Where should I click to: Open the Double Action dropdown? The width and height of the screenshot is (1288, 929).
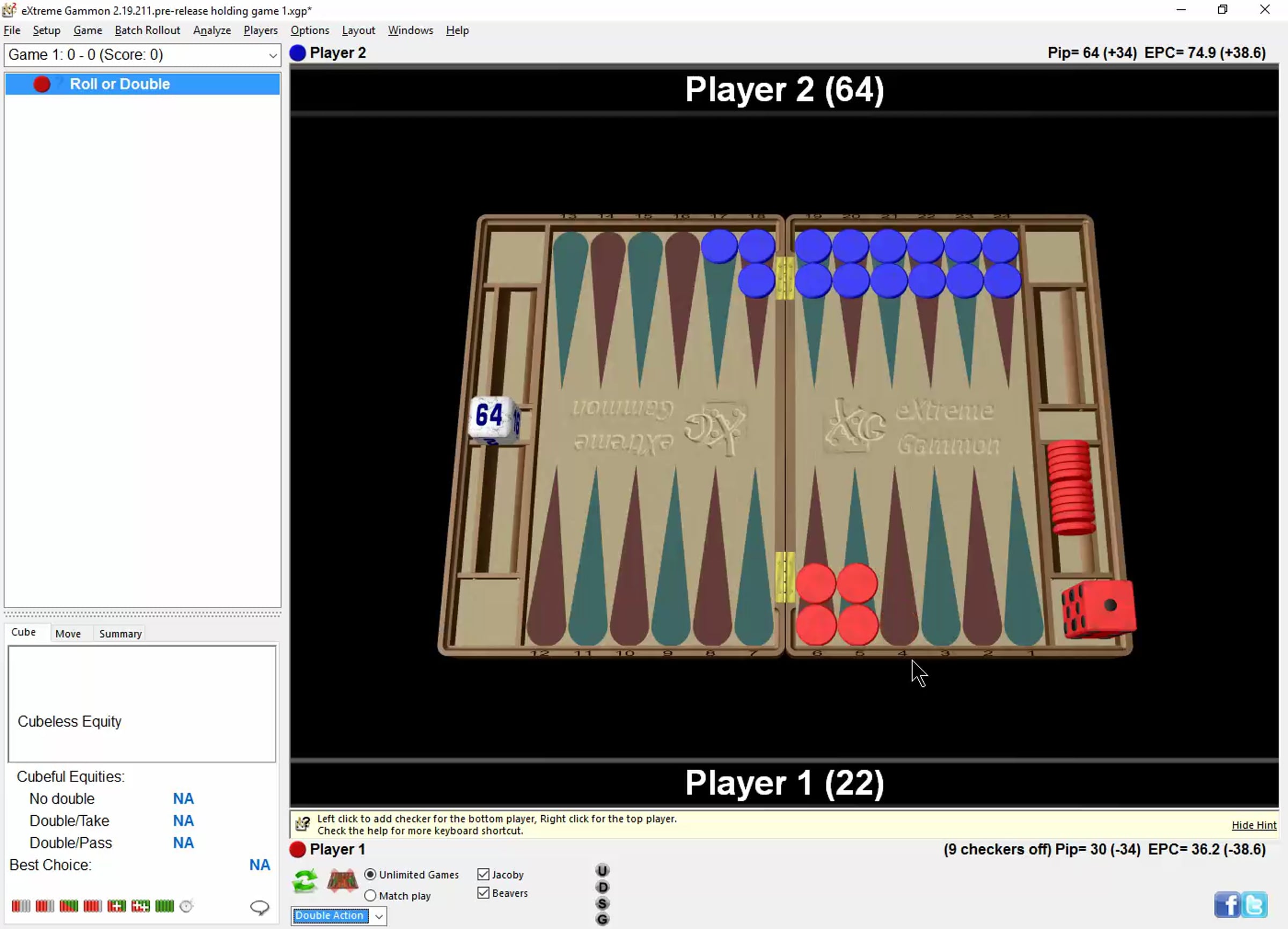click(339, 916)
